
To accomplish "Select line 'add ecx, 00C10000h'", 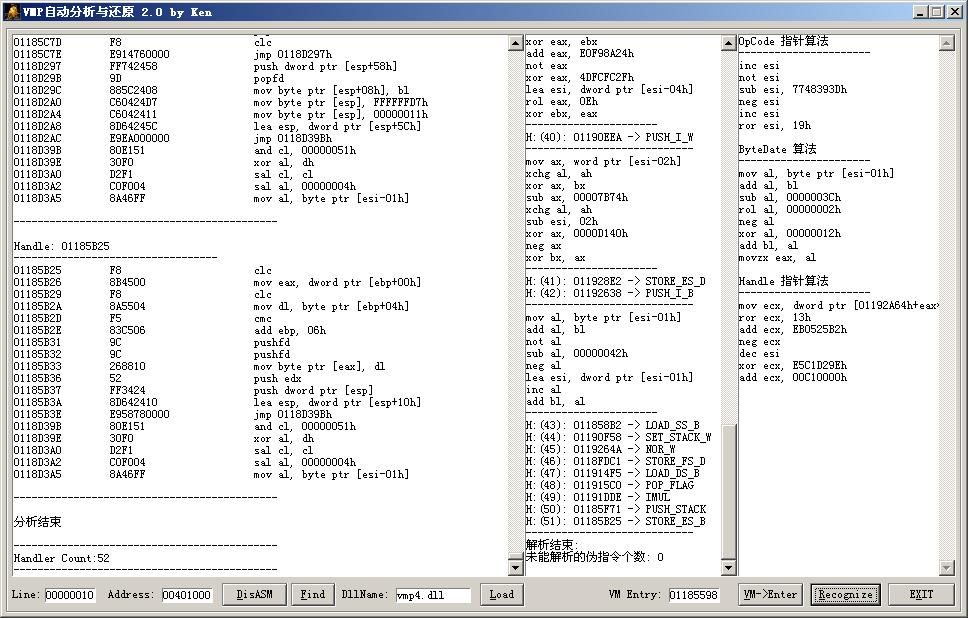I will (793, 377).
